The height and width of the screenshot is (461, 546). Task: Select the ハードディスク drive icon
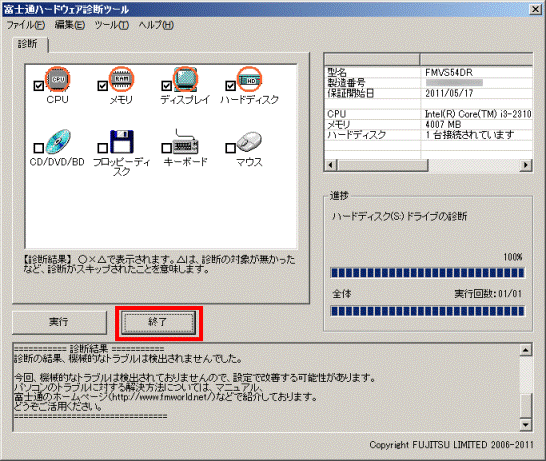250,79
